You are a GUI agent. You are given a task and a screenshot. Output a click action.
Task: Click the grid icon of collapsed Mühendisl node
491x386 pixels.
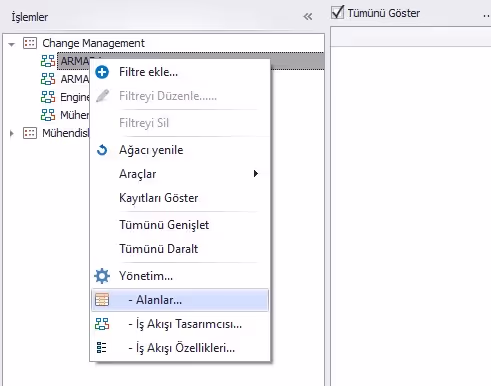[x=30, y=133]
